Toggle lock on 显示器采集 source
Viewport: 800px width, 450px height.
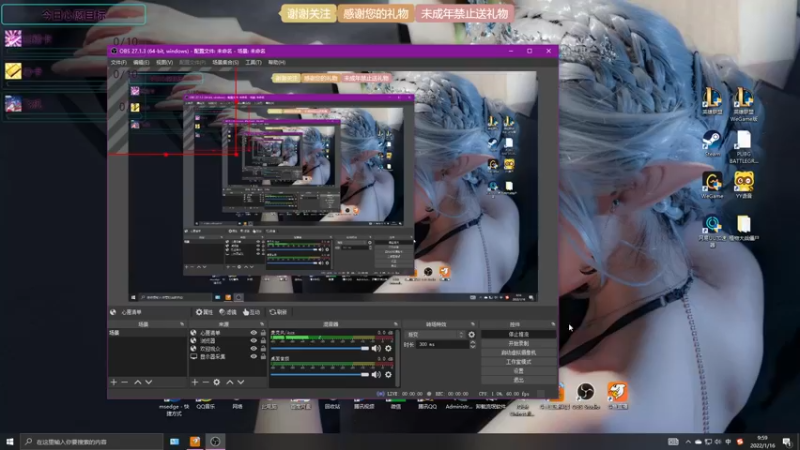tap(263, 357)
